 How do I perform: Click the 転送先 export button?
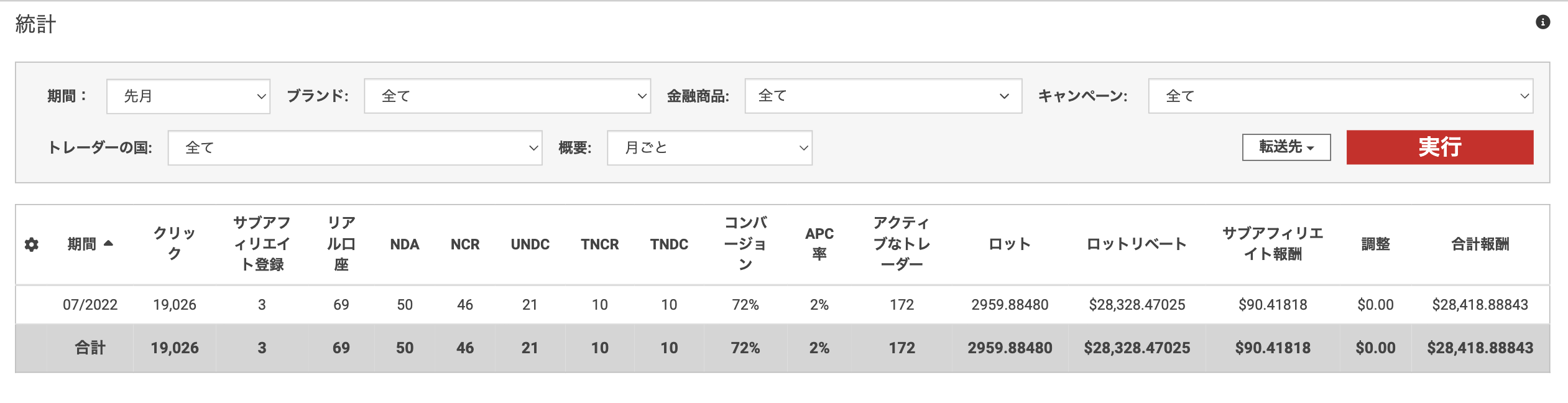[x=1286, y=147]
